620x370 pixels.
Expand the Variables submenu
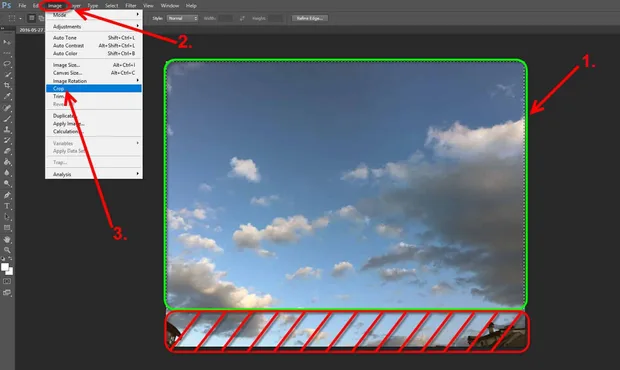pyautogui.click(x=93, y=143)
